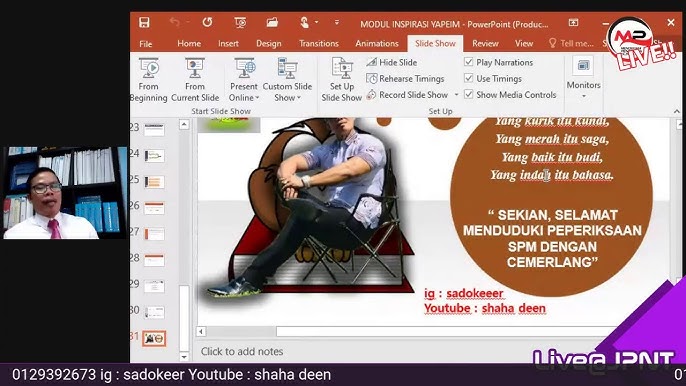
Task: Select slide 31 thumbnail
Action: (154, 338)
